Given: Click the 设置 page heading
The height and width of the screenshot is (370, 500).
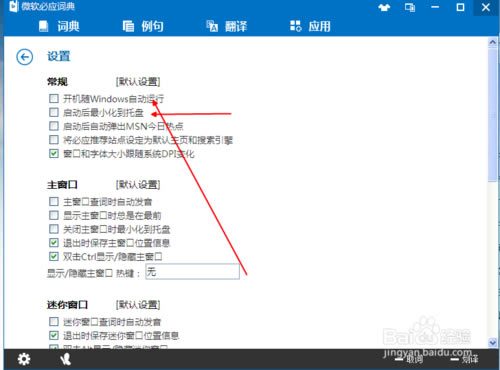Looking at the screenshot, I should coord(59,56).
